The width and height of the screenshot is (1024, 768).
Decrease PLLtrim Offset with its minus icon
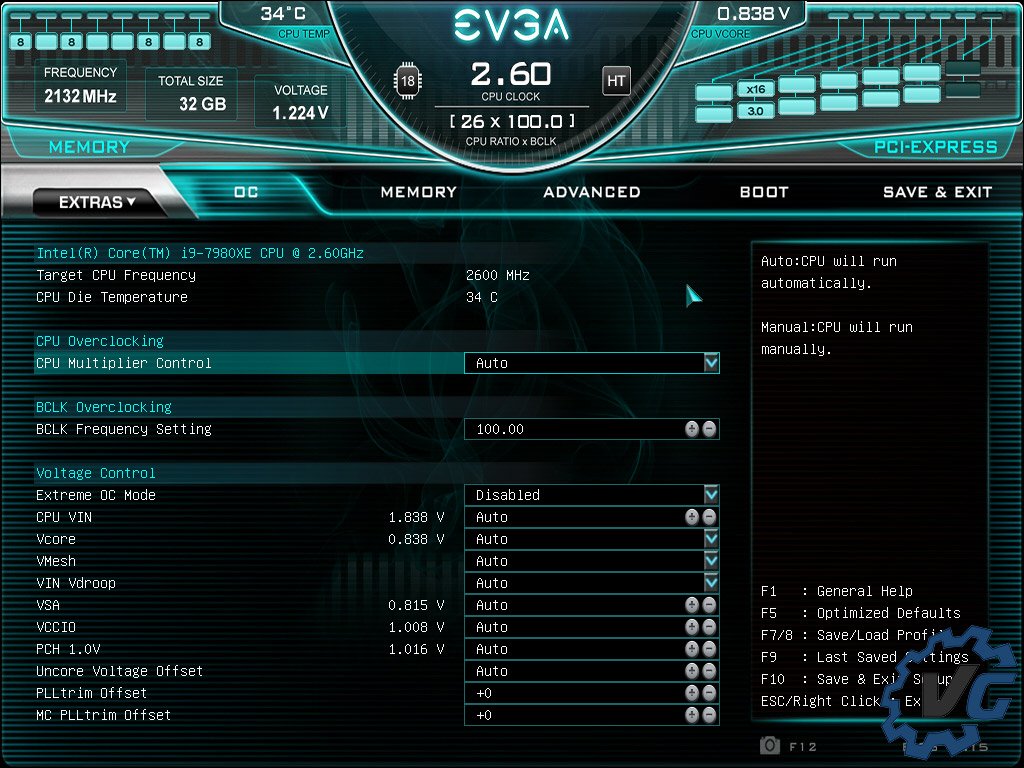tap(709, 693)
